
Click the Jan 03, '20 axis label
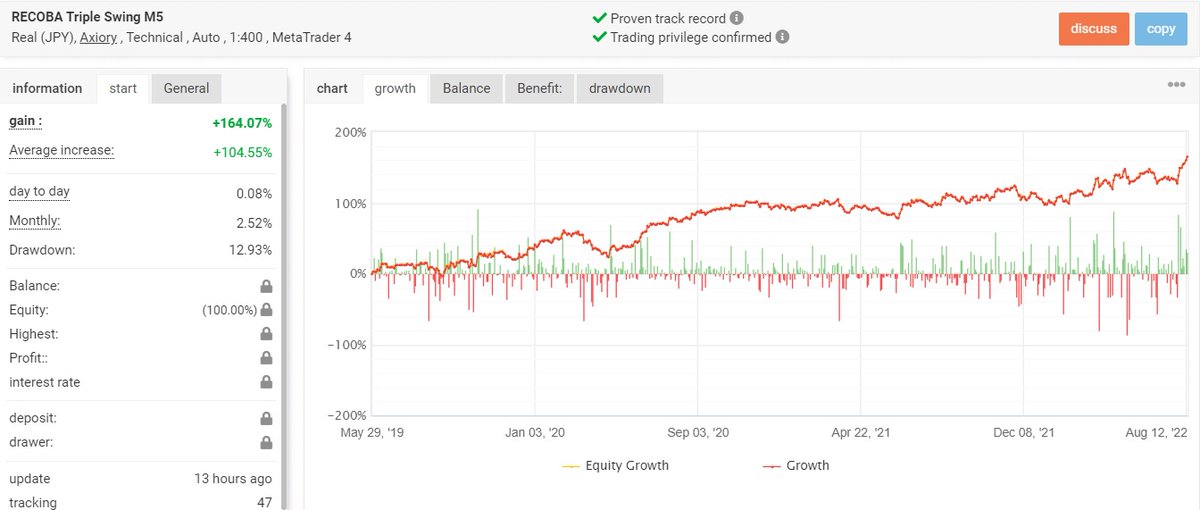536,433
